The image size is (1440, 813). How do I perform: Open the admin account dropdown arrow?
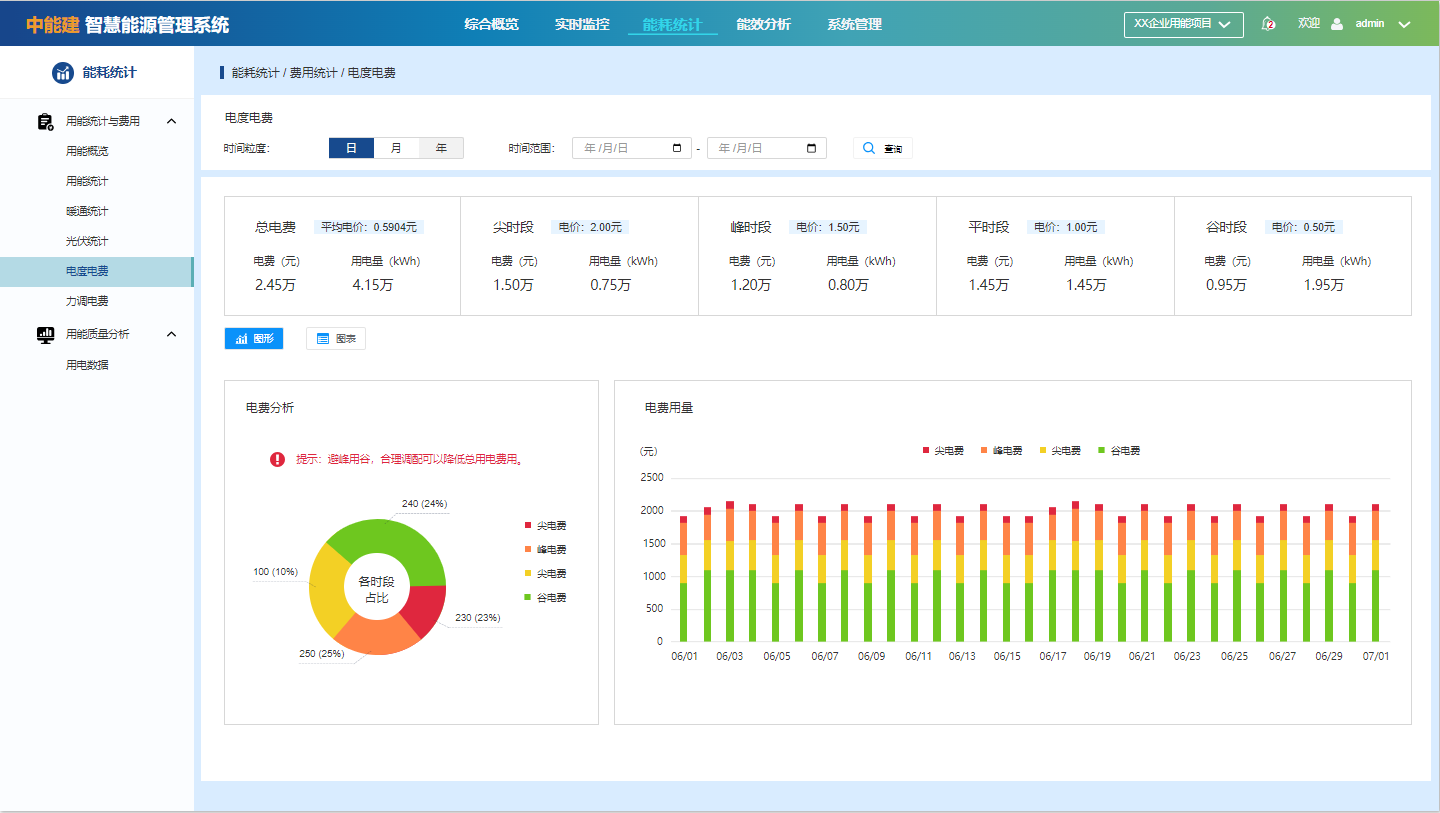1404,24
